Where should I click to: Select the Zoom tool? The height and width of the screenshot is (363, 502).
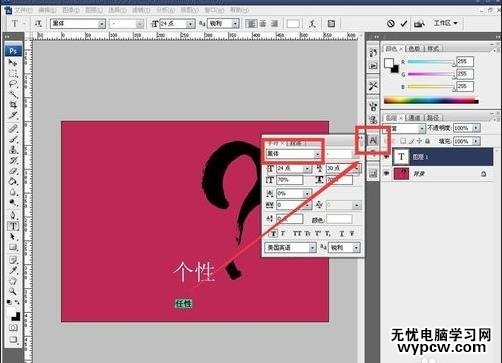point(13,291)
